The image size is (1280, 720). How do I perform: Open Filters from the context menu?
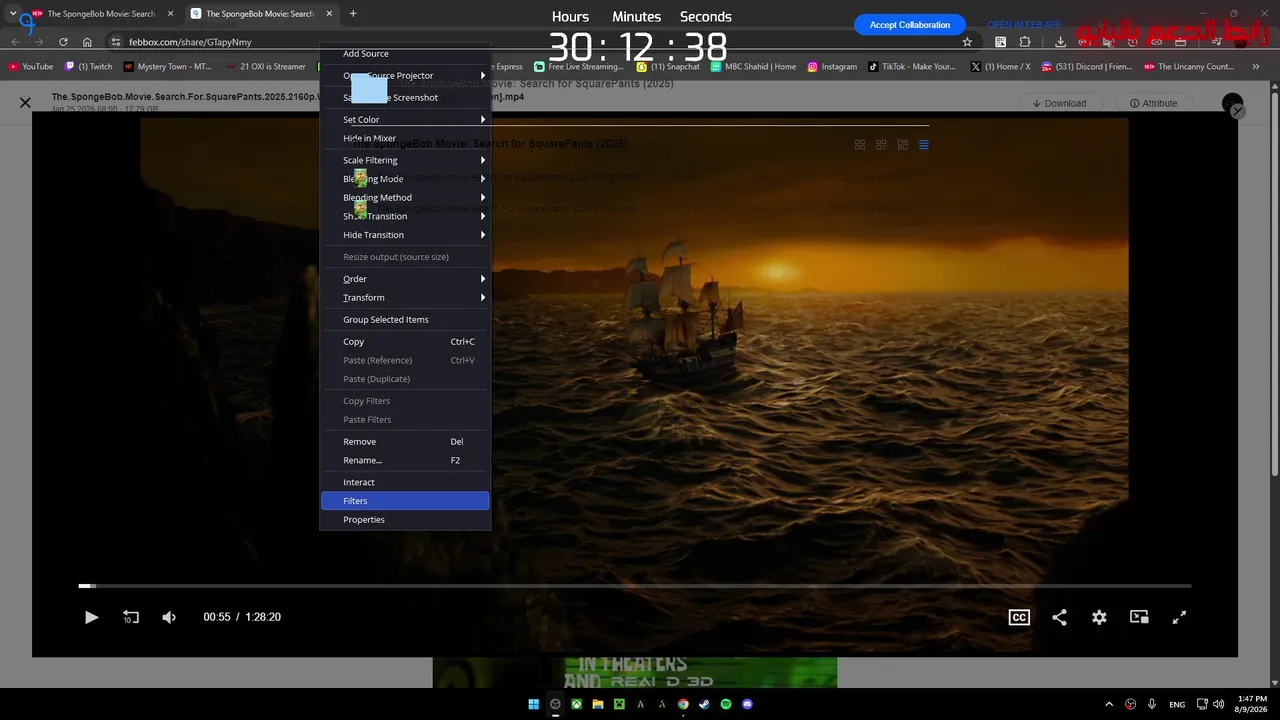[405, 501]
